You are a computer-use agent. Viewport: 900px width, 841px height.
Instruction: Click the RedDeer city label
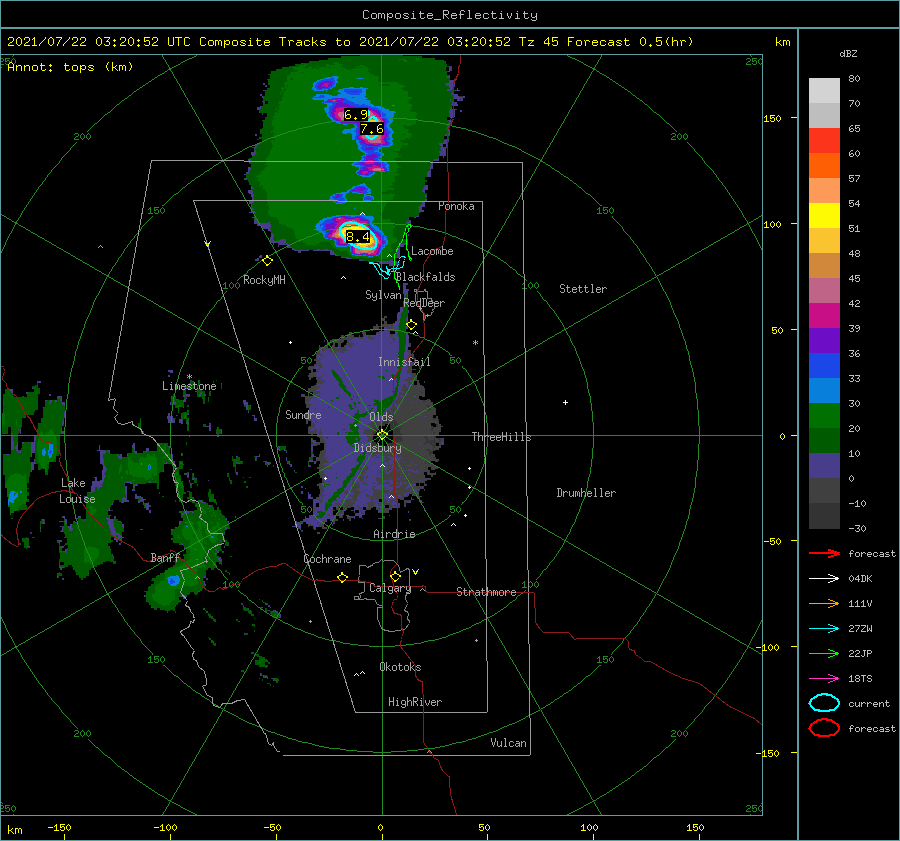(424, 303)
